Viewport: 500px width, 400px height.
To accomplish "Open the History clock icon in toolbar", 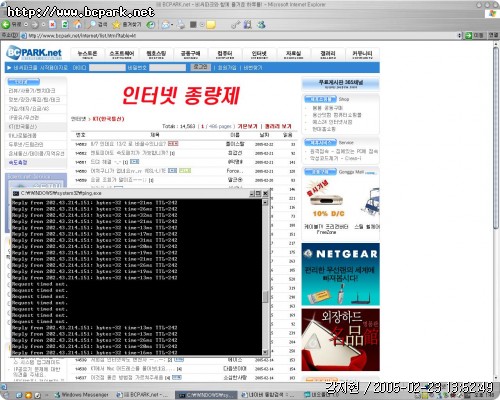I will click(151, 24).
